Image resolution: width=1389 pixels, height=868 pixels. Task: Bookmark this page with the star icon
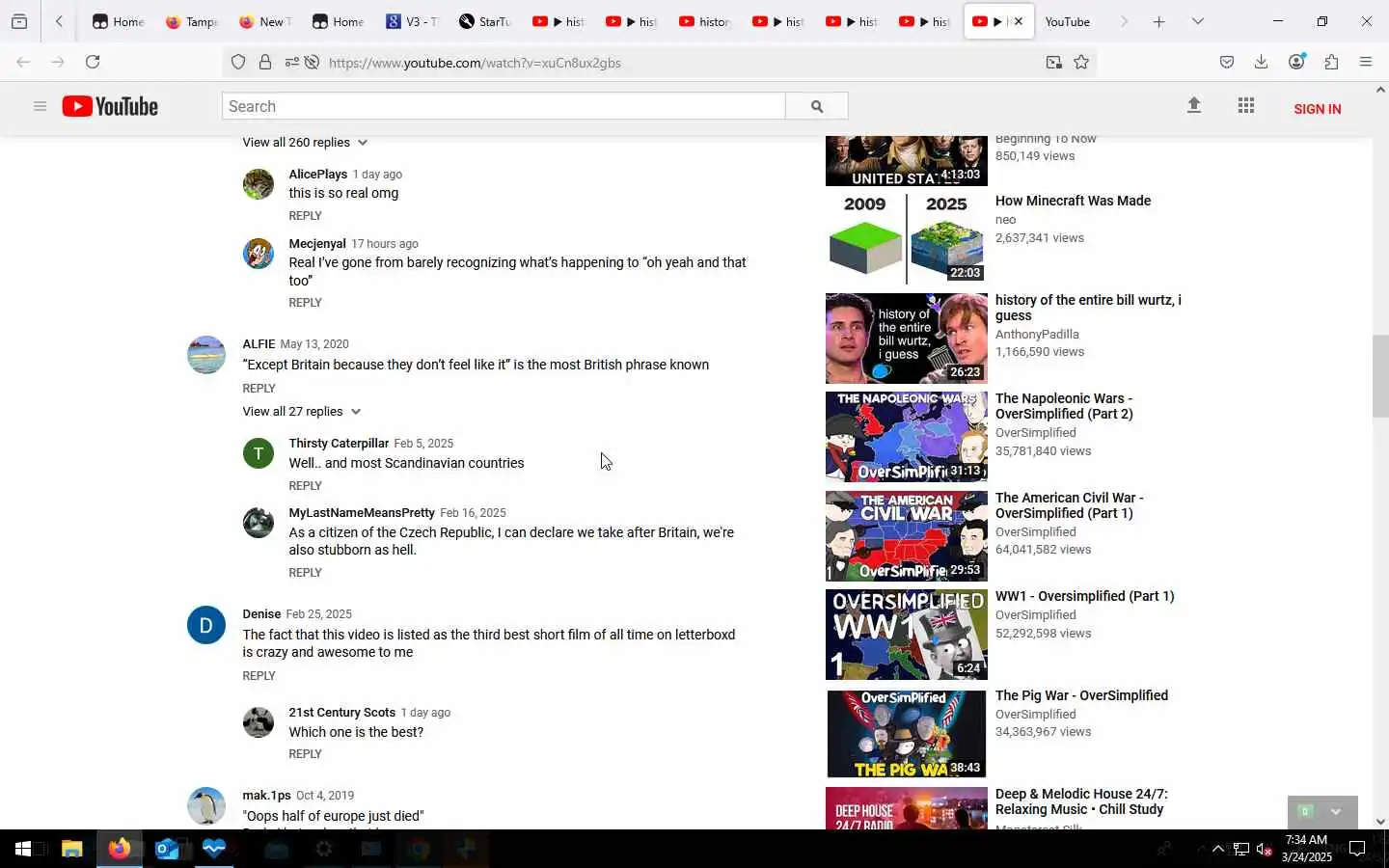click(x=1081, y=63)
